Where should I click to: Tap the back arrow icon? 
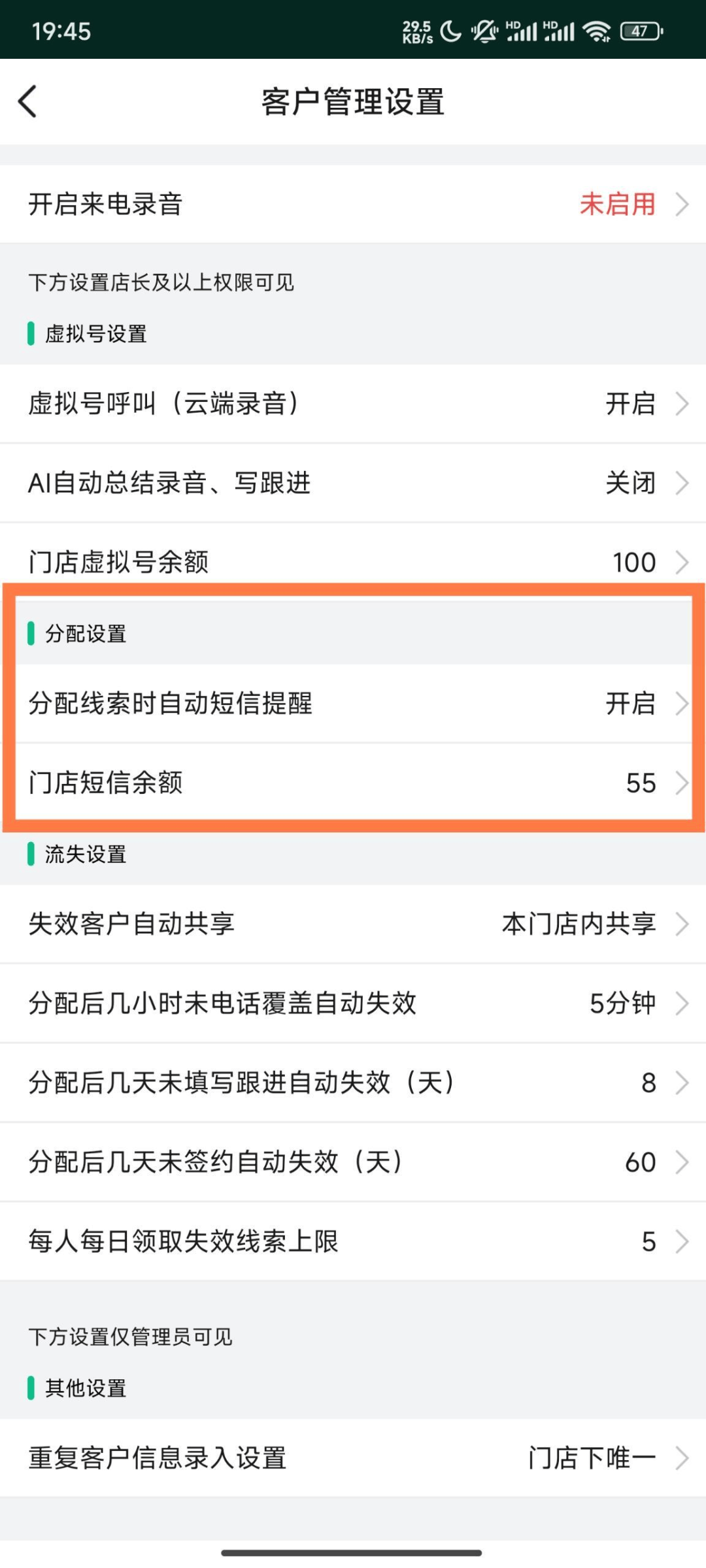pos(27,101)
